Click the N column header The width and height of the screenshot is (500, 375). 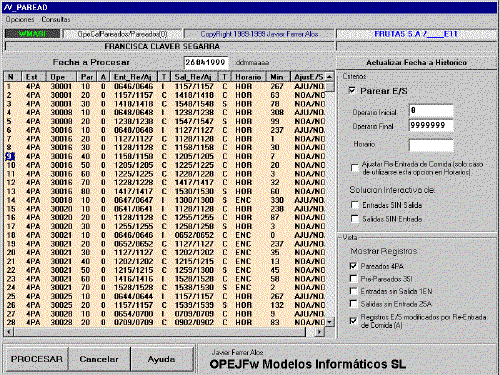(x=13, y=77)
